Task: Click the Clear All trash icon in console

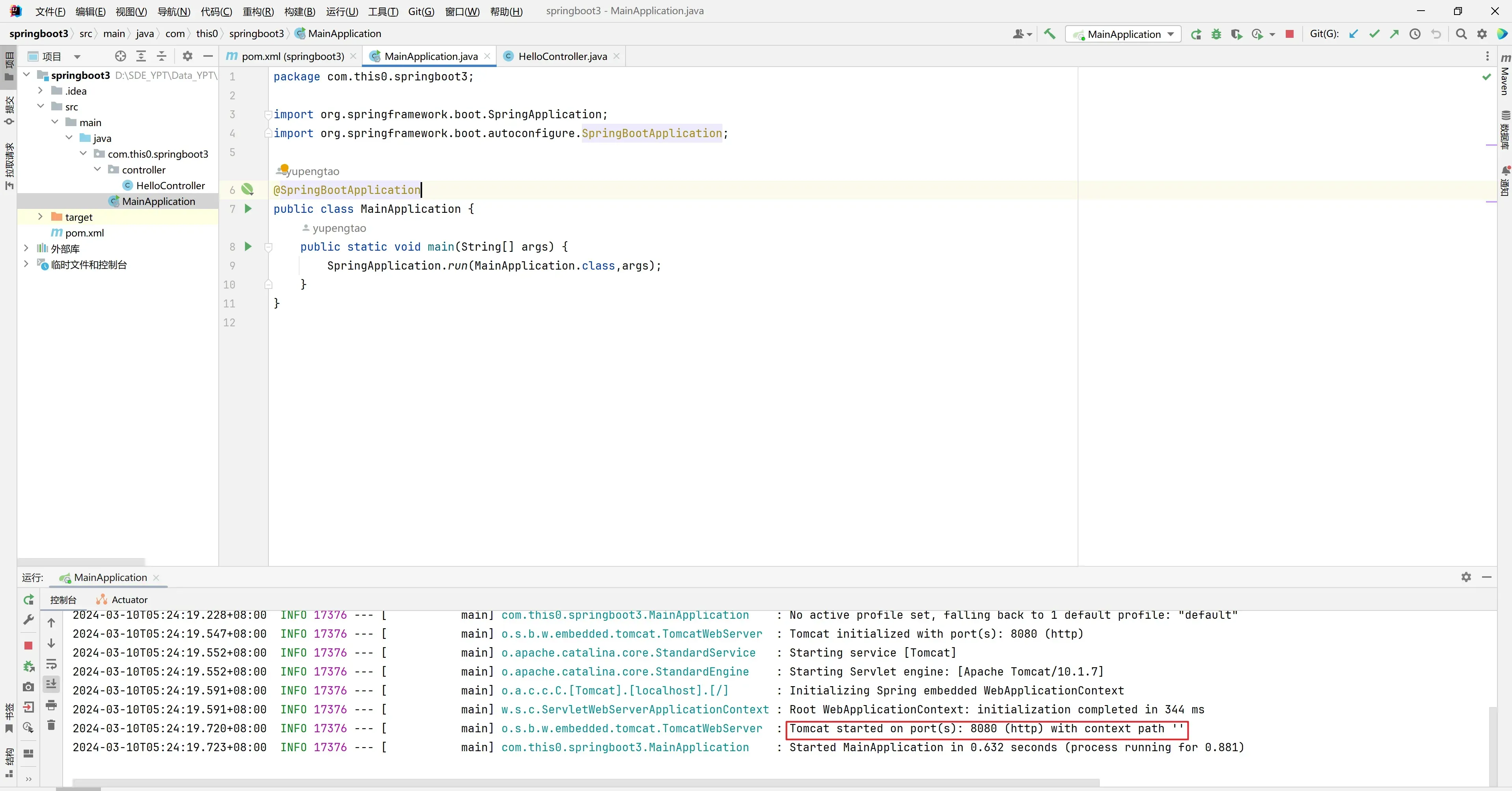Action: pos(51,725)
